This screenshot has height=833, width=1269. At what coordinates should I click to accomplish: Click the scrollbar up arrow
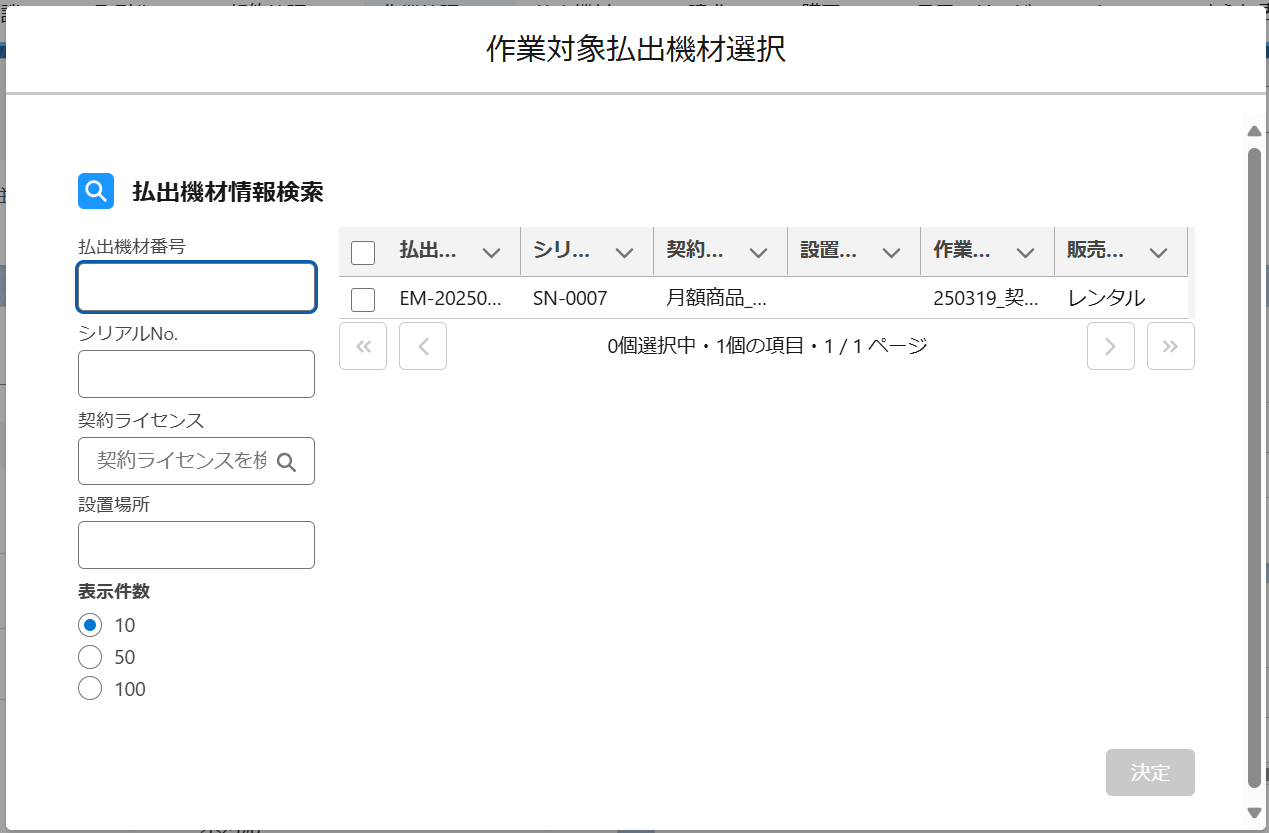1254,131
